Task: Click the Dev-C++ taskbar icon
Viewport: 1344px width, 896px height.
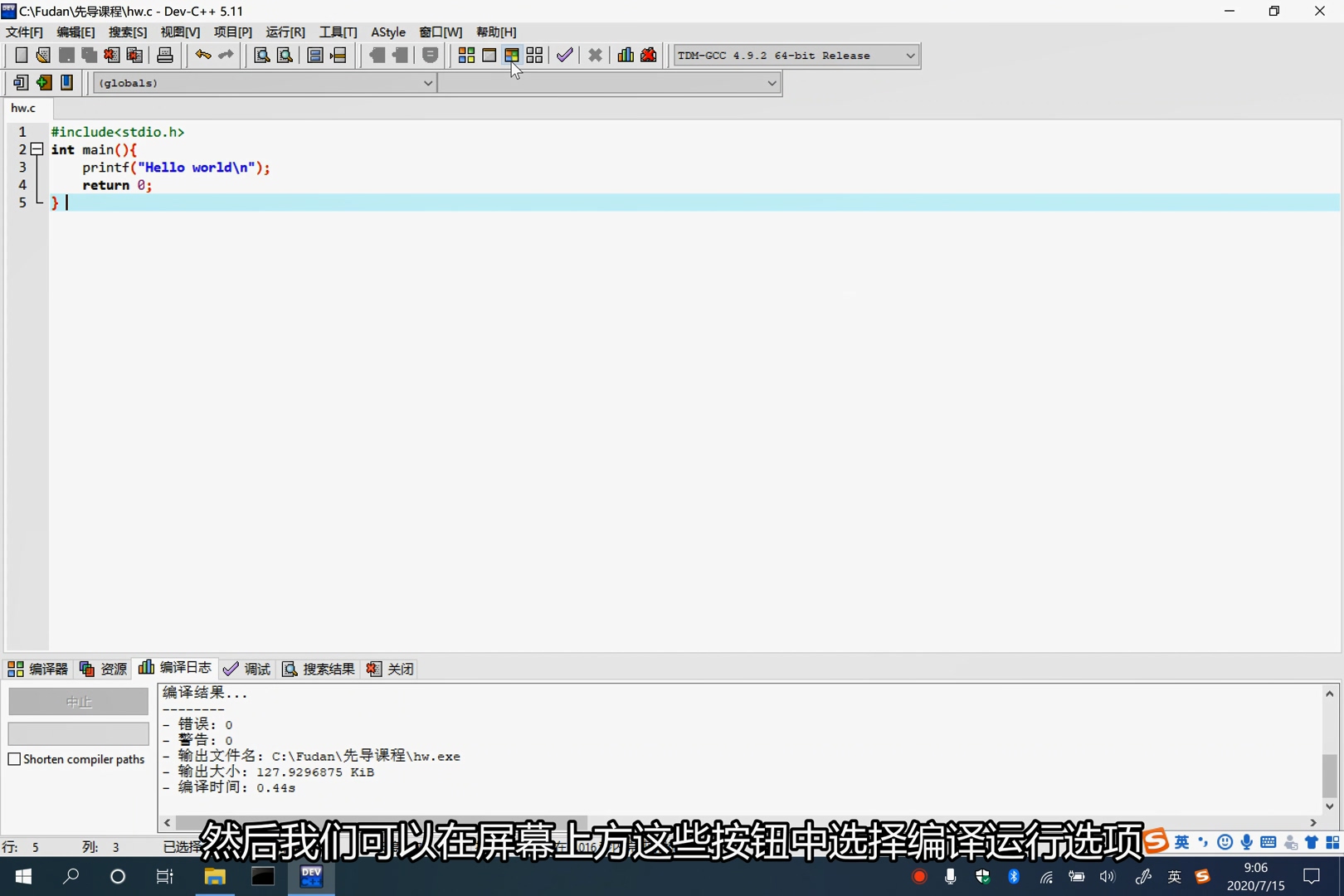Action: click(311, 876)
